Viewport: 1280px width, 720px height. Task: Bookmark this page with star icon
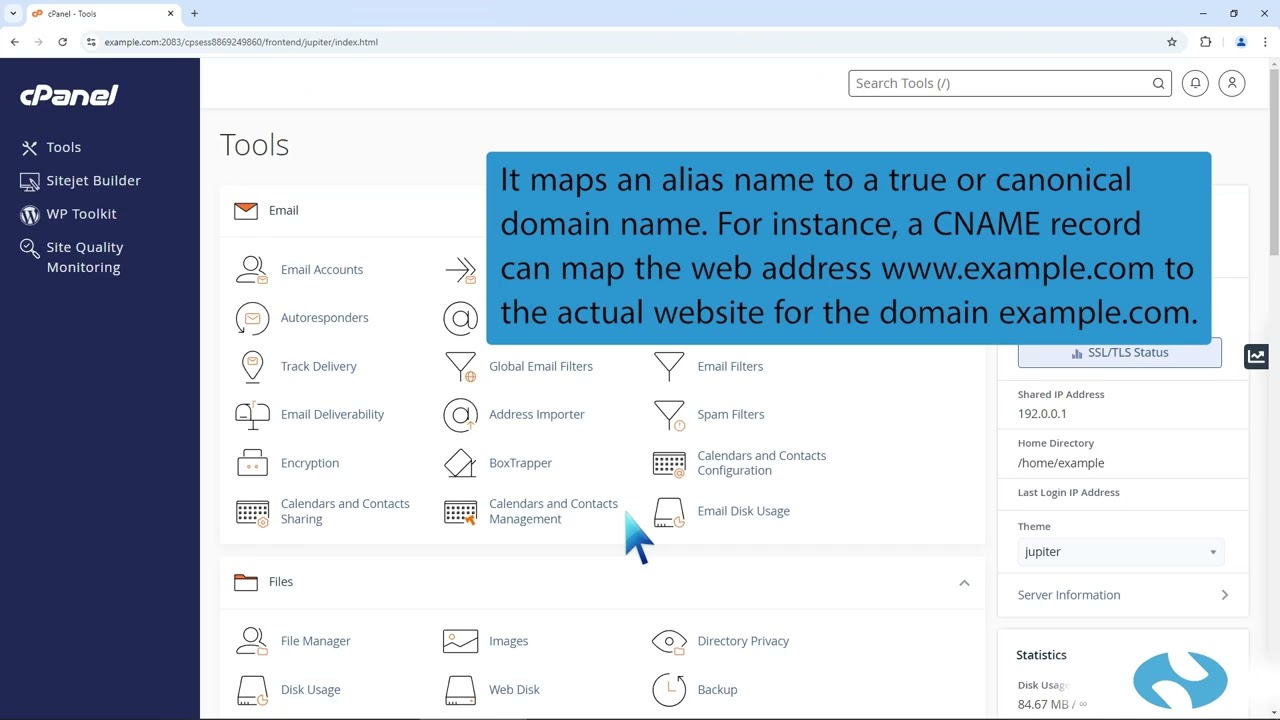tap(1172, 42)
